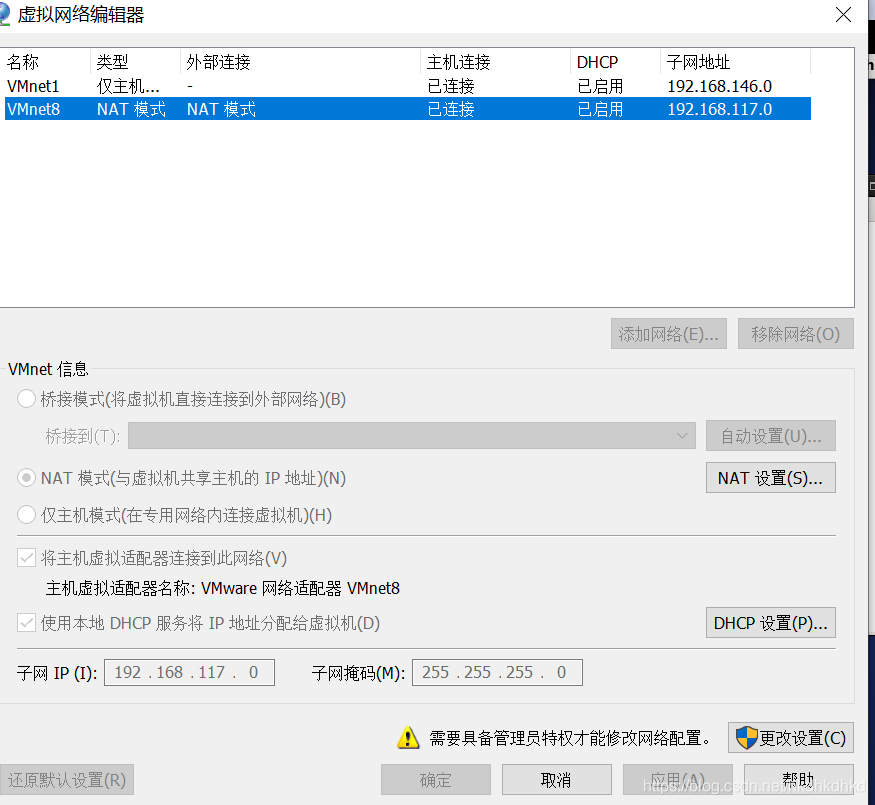Image resolution: width=875 pixels, height=805 pixels.
Task: Click 还原默认设置(R) button
Action: 67,779
